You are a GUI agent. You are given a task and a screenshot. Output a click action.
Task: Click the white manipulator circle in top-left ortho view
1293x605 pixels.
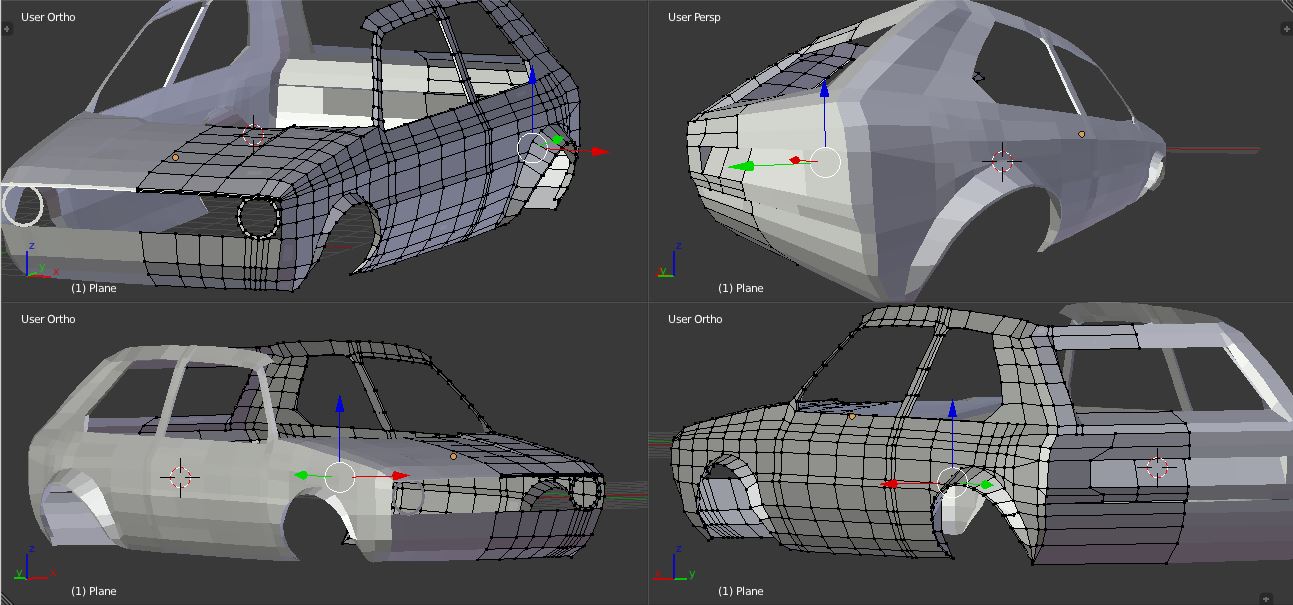(533, 149)
